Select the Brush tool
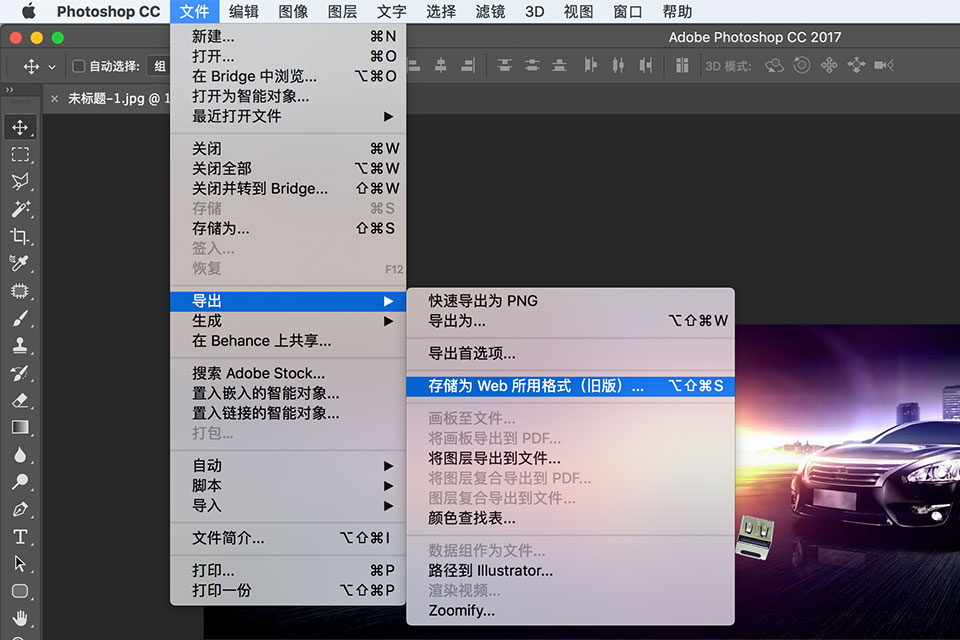This screenshot has height=640, width=960. pos(22,320)
